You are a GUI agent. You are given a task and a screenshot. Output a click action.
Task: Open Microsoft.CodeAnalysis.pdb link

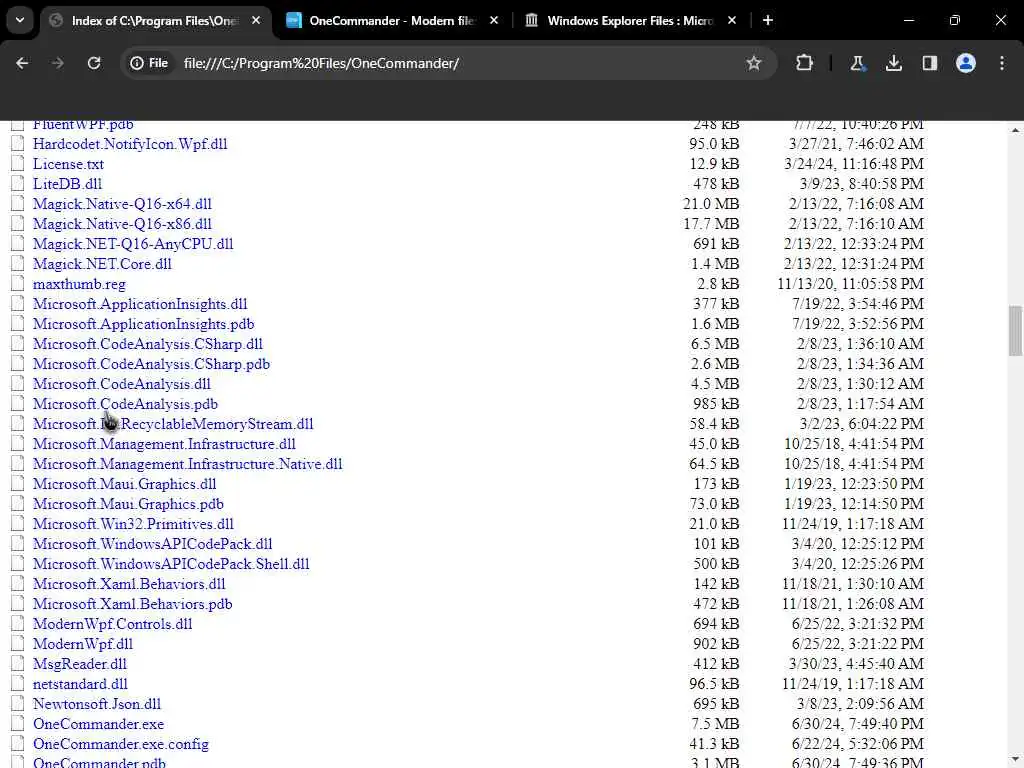[125, 404]
